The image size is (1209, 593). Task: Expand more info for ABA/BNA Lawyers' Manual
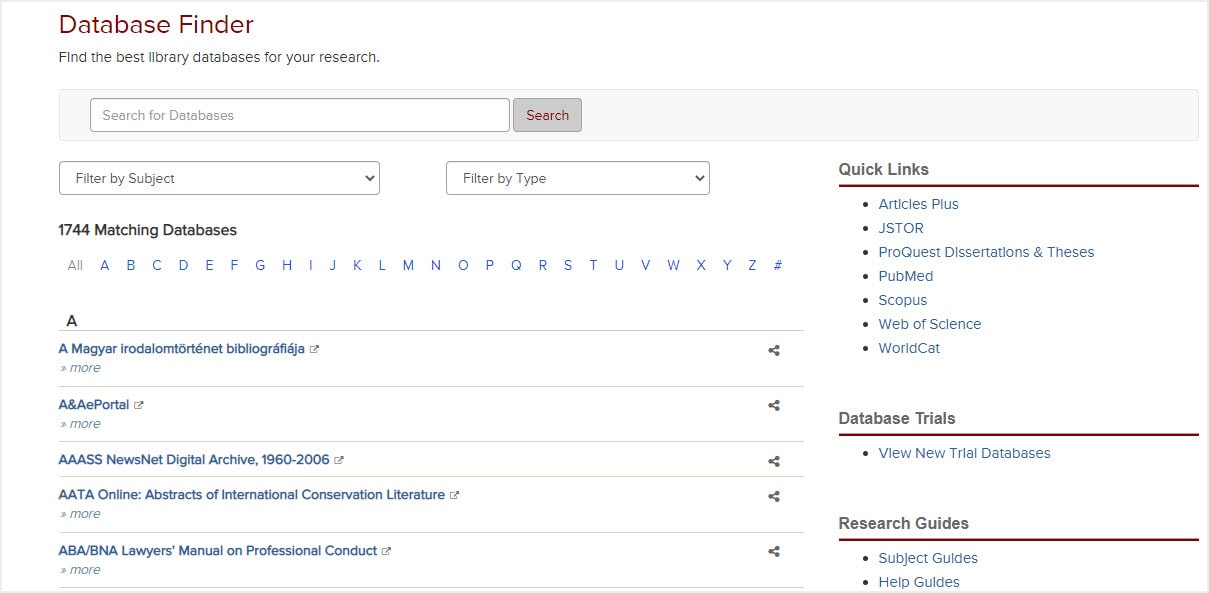81,569
